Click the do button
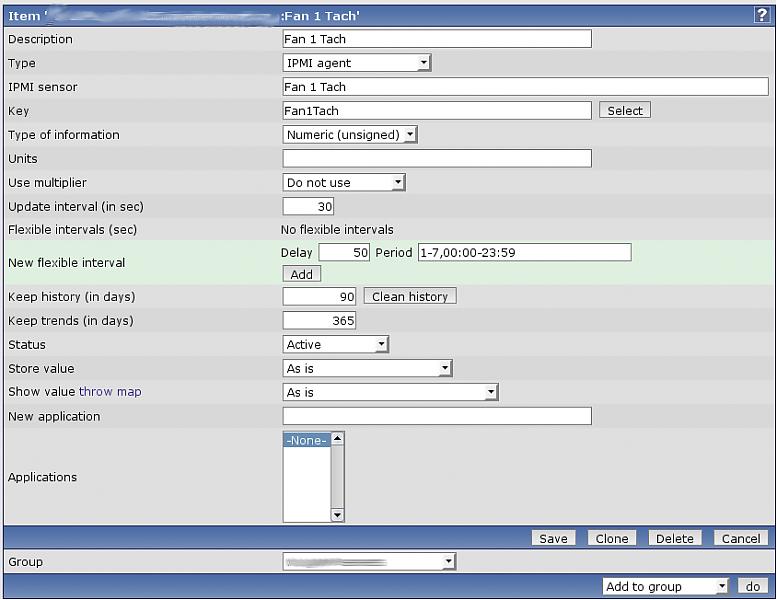This screenshot has height=600, width=777. coord(753,587)
